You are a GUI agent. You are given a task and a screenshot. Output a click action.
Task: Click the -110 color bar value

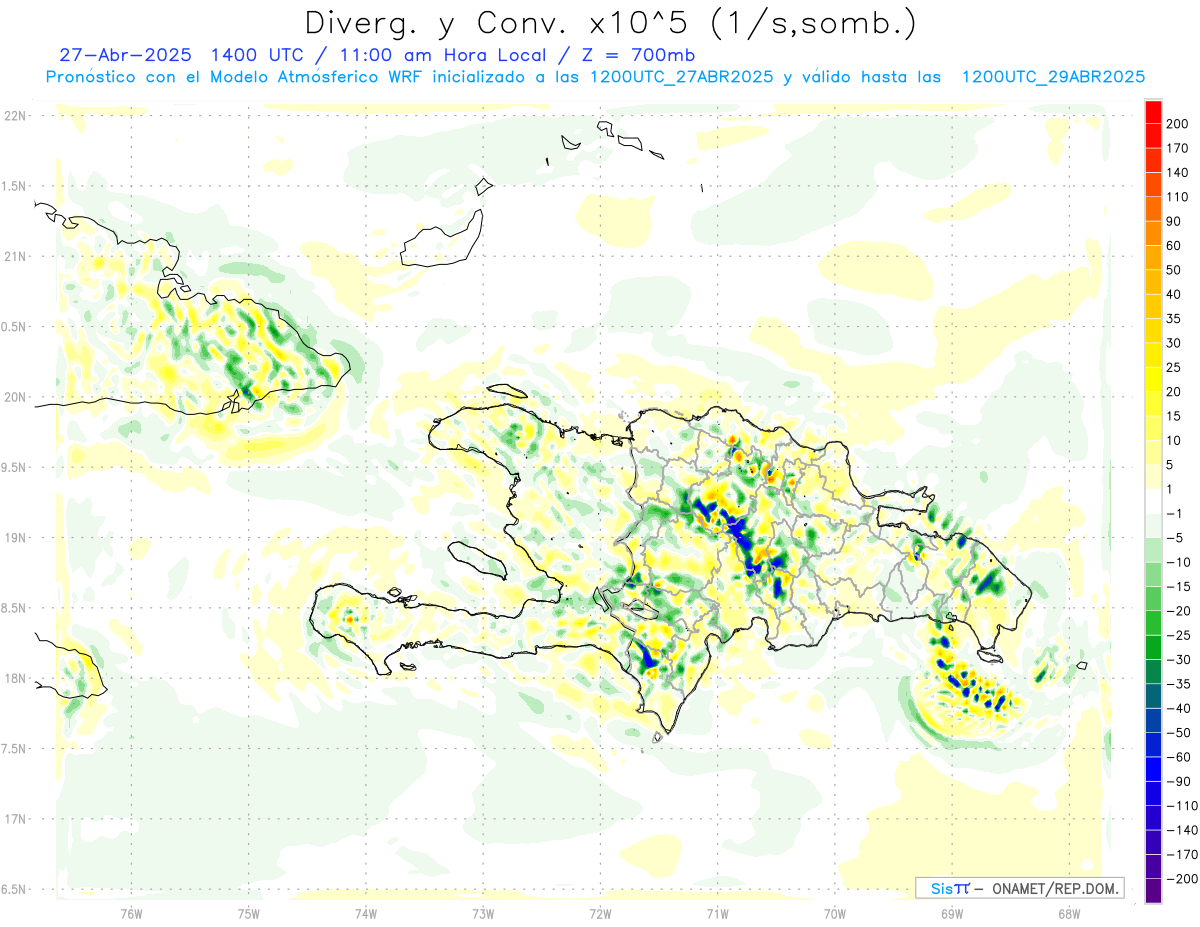(x=1181, y=806)
